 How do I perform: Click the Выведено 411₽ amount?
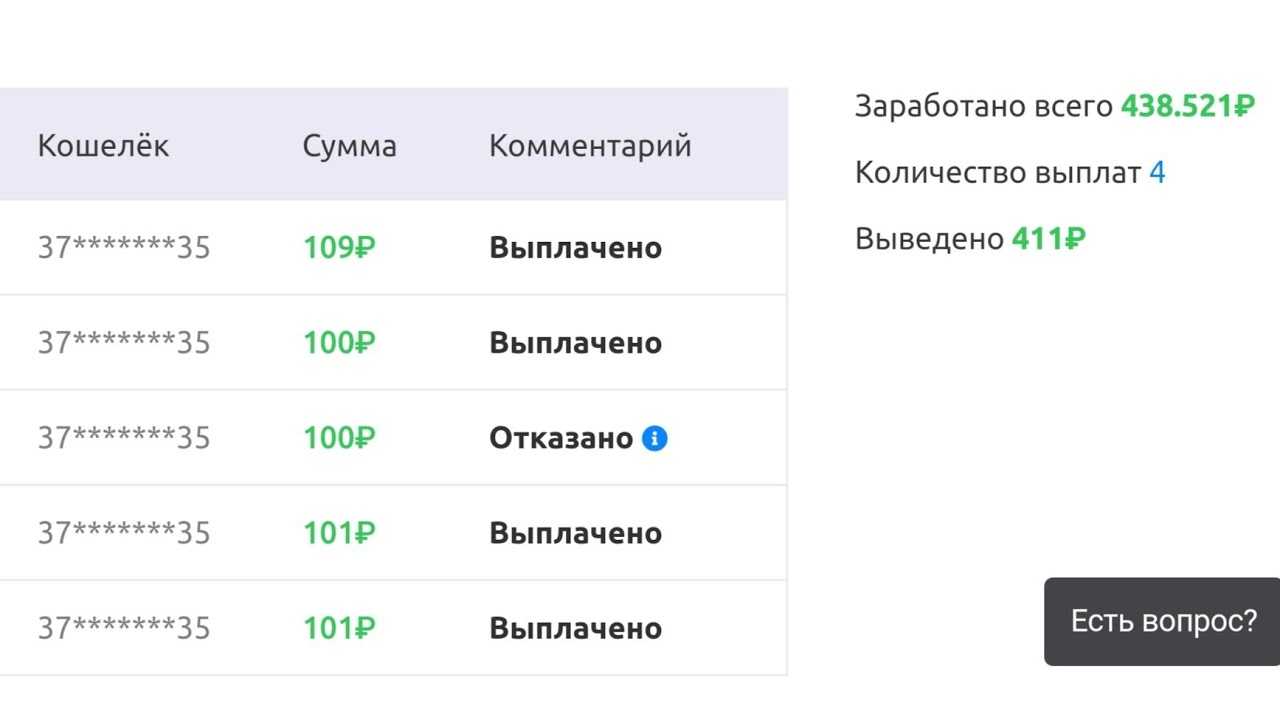point(1048,239)
